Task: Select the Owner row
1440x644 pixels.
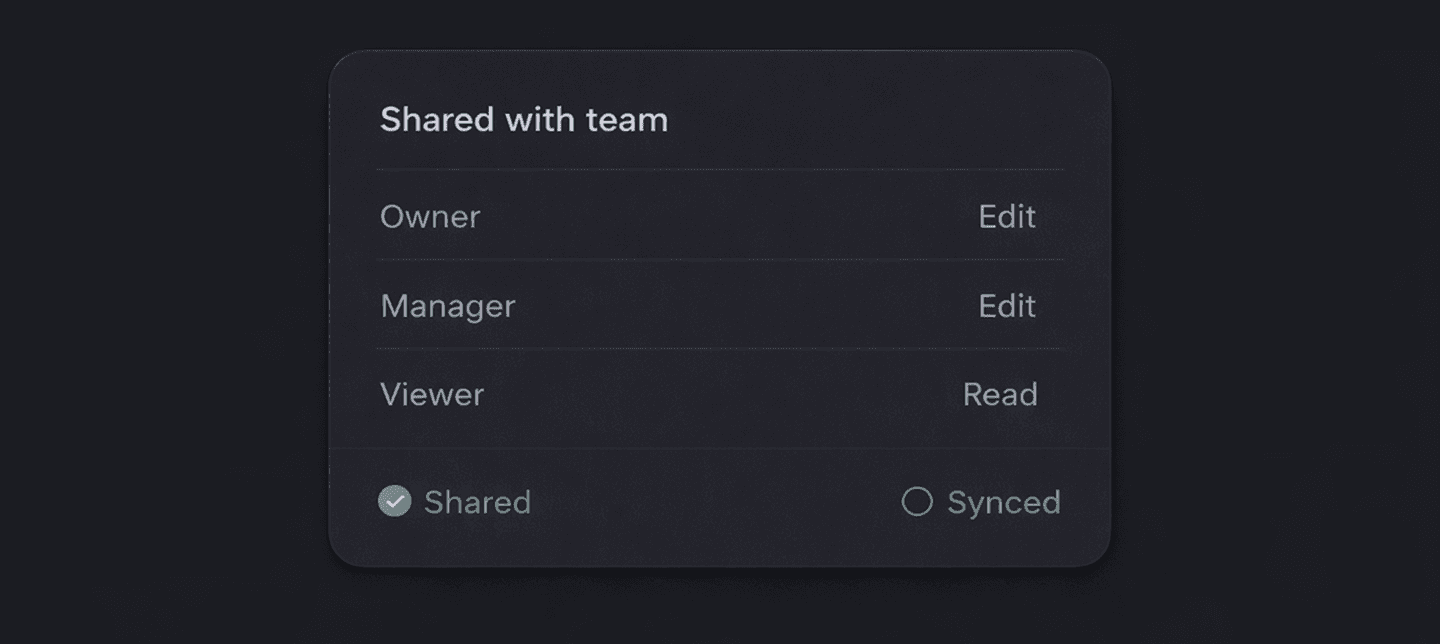Action: 718,217
